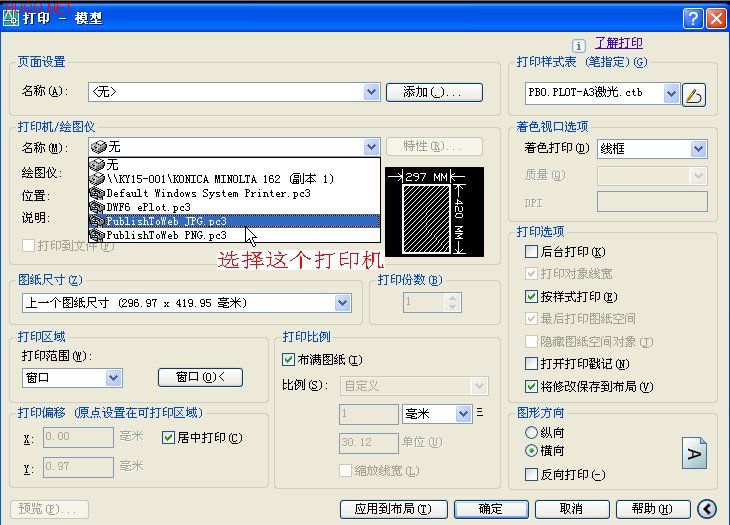Click the paper size preview thumbnail
This screenshot has height=525, width=730.
434,212
